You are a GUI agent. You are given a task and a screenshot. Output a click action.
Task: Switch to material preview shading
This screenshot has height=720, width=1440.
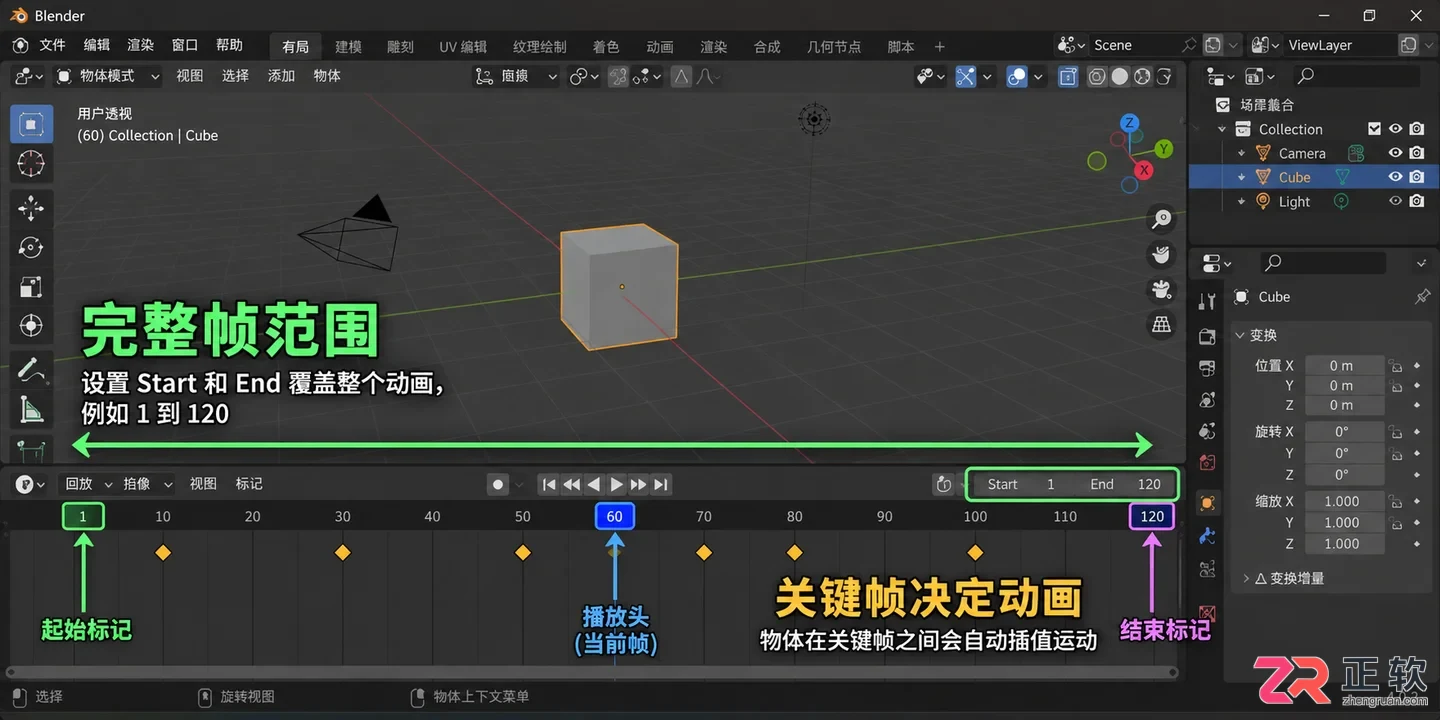tap(1142, 76)
